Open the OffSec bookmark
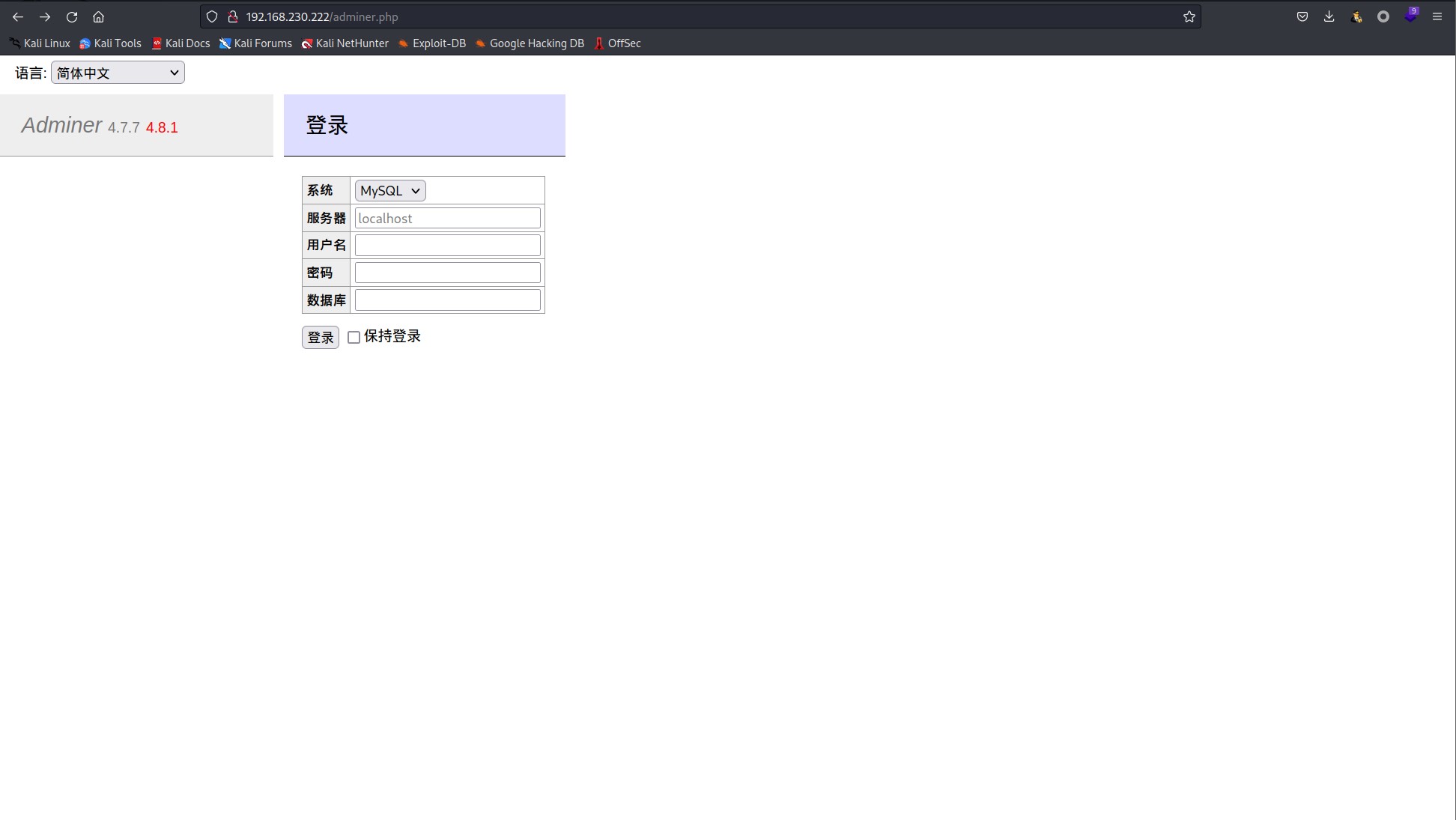The width and height of the screenshot is (1456, 820). point(618,43)
